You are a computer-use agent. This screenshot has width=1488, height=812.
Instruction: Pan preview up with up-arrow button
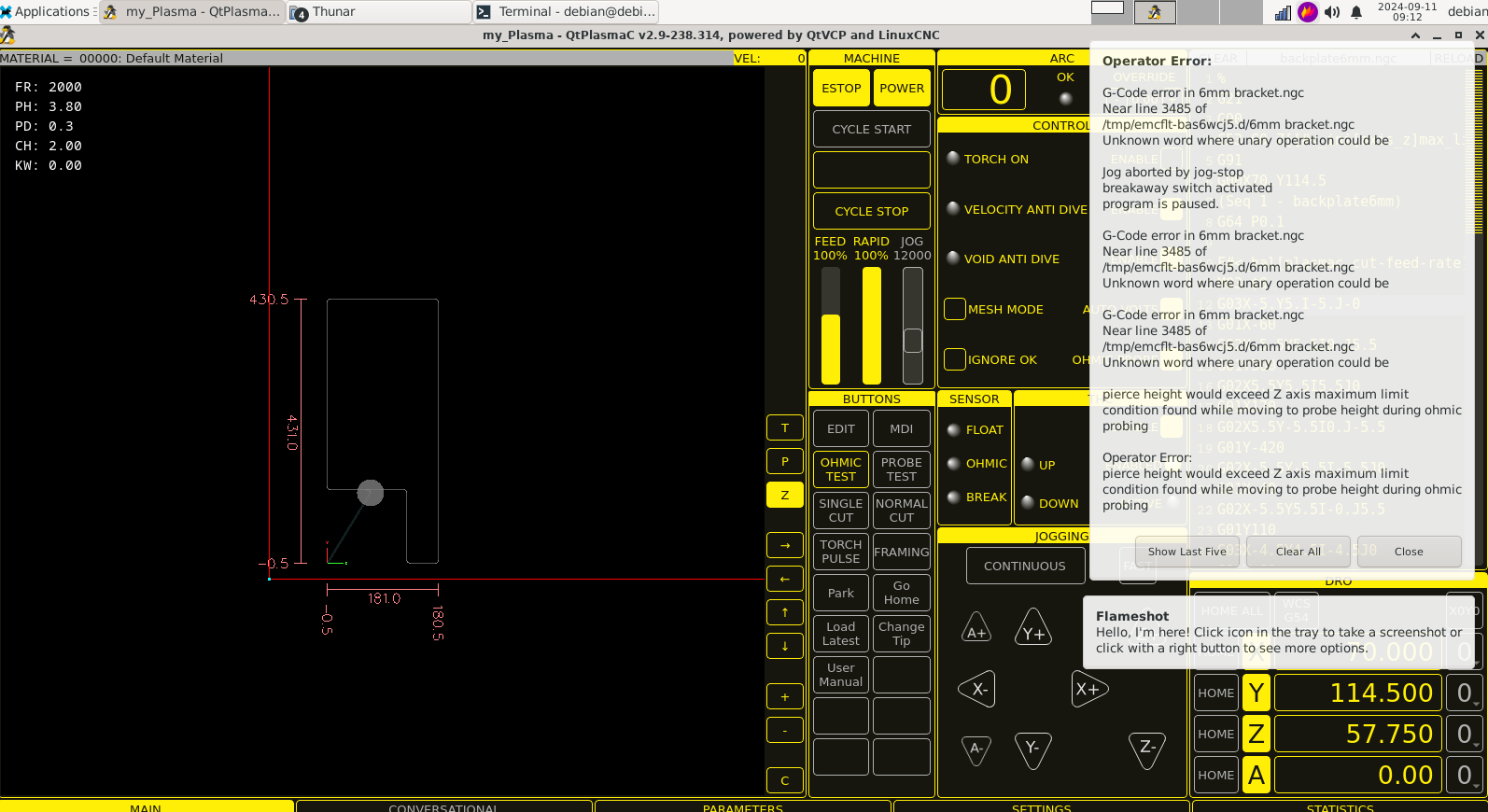click(785, 612)
